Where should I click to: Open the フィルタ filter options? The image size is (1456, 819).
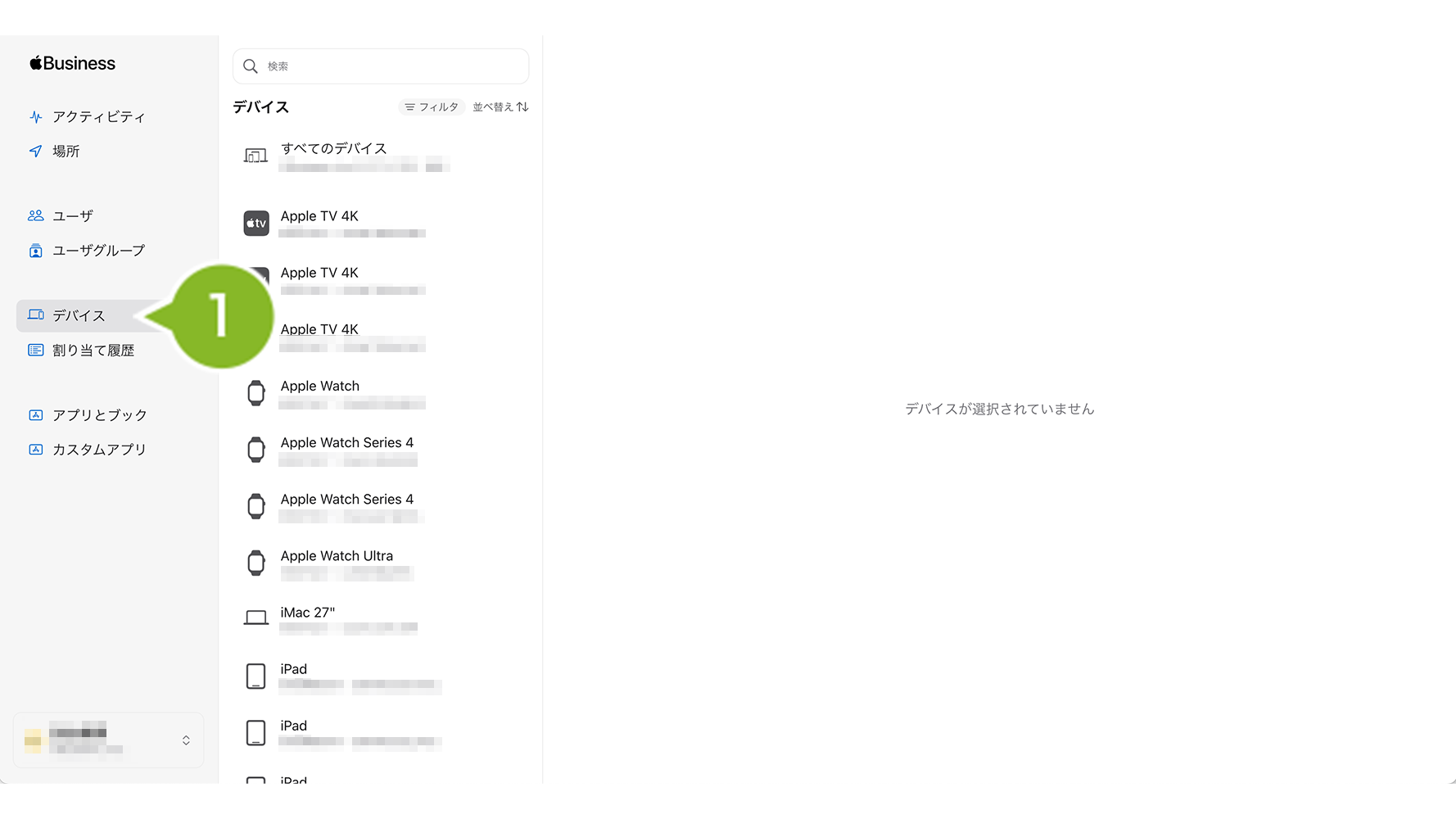tap(432, 107)
